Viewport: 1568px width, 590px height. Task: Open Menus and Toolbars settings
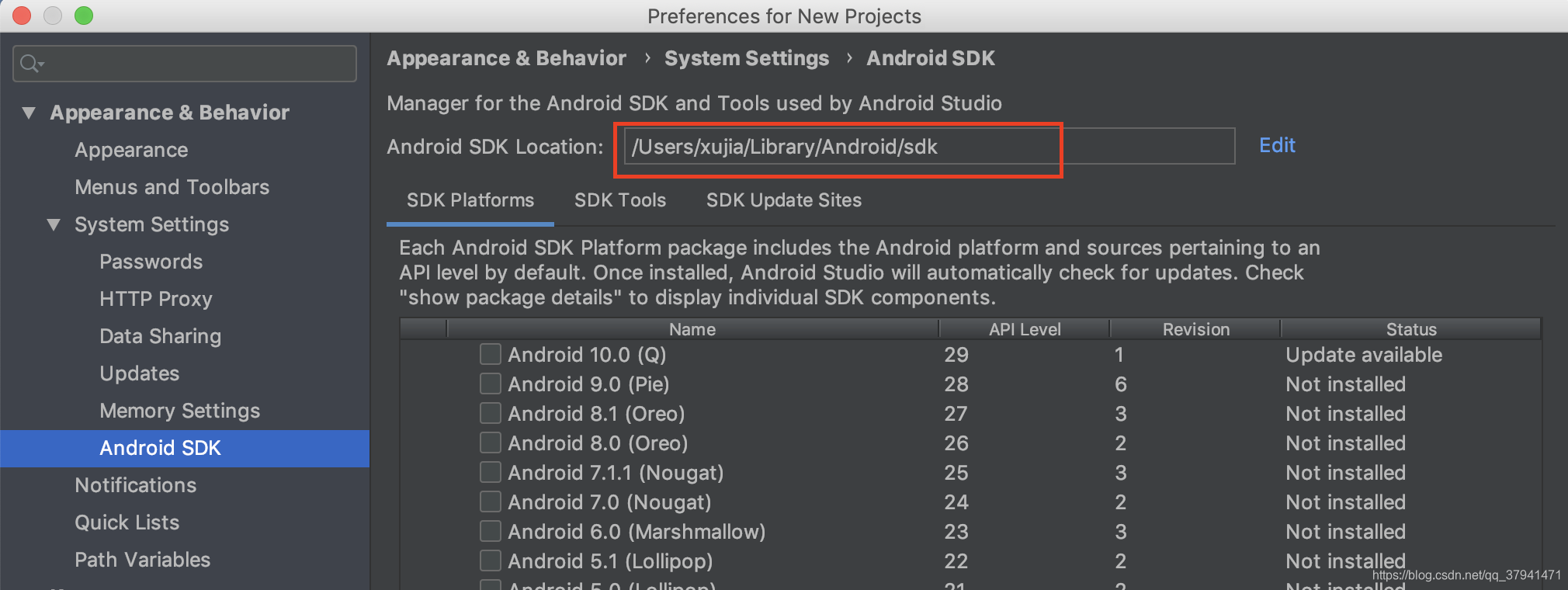(172, 187)
